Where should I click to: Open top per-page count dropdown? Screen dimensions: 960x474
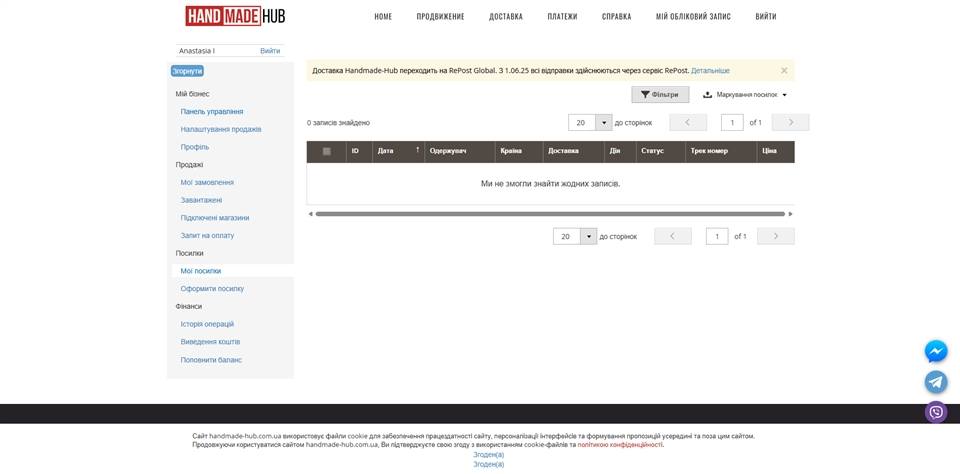(604, 122)
